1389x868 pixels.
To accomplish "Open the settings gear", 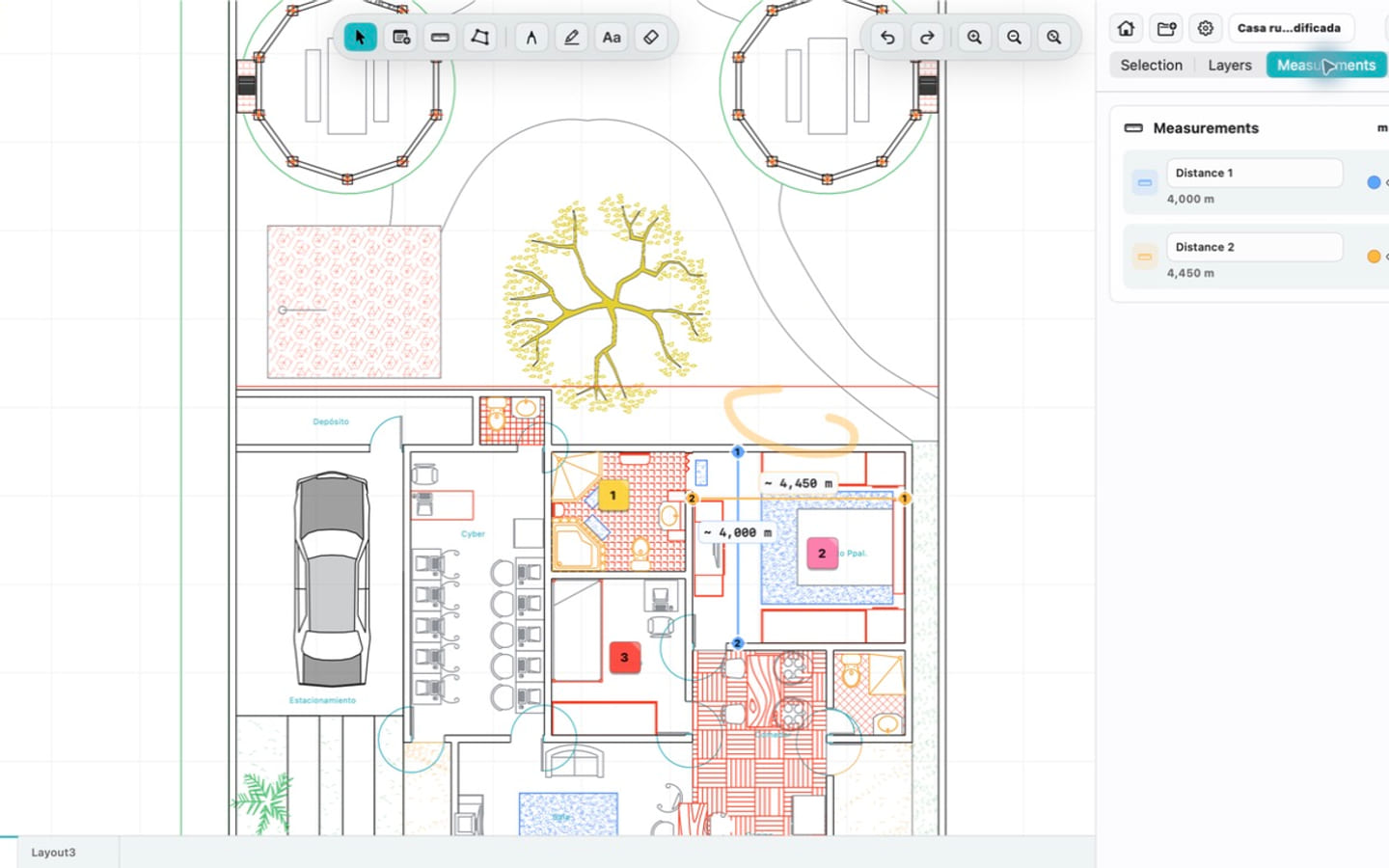I will click(x=1206, y=28).
